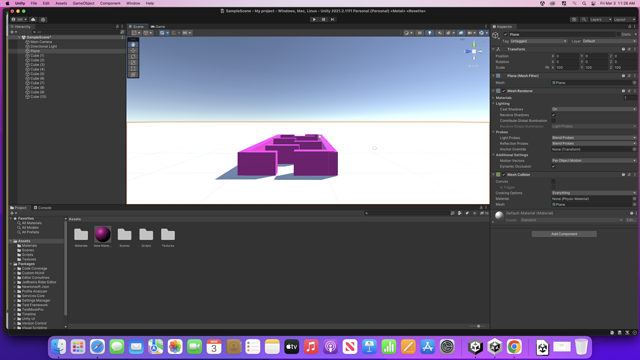Select the Move tool in Scene toolbar
The width and height of the screenshot is (640, 360).
point(133,51)
